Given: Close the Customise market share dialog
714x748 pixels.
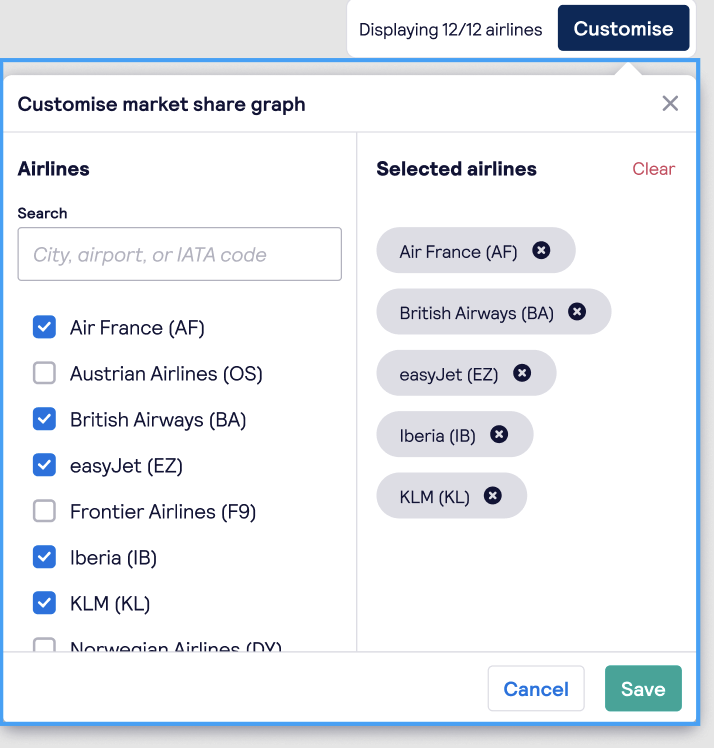Looking at the screenshot, I should [670, 103].
